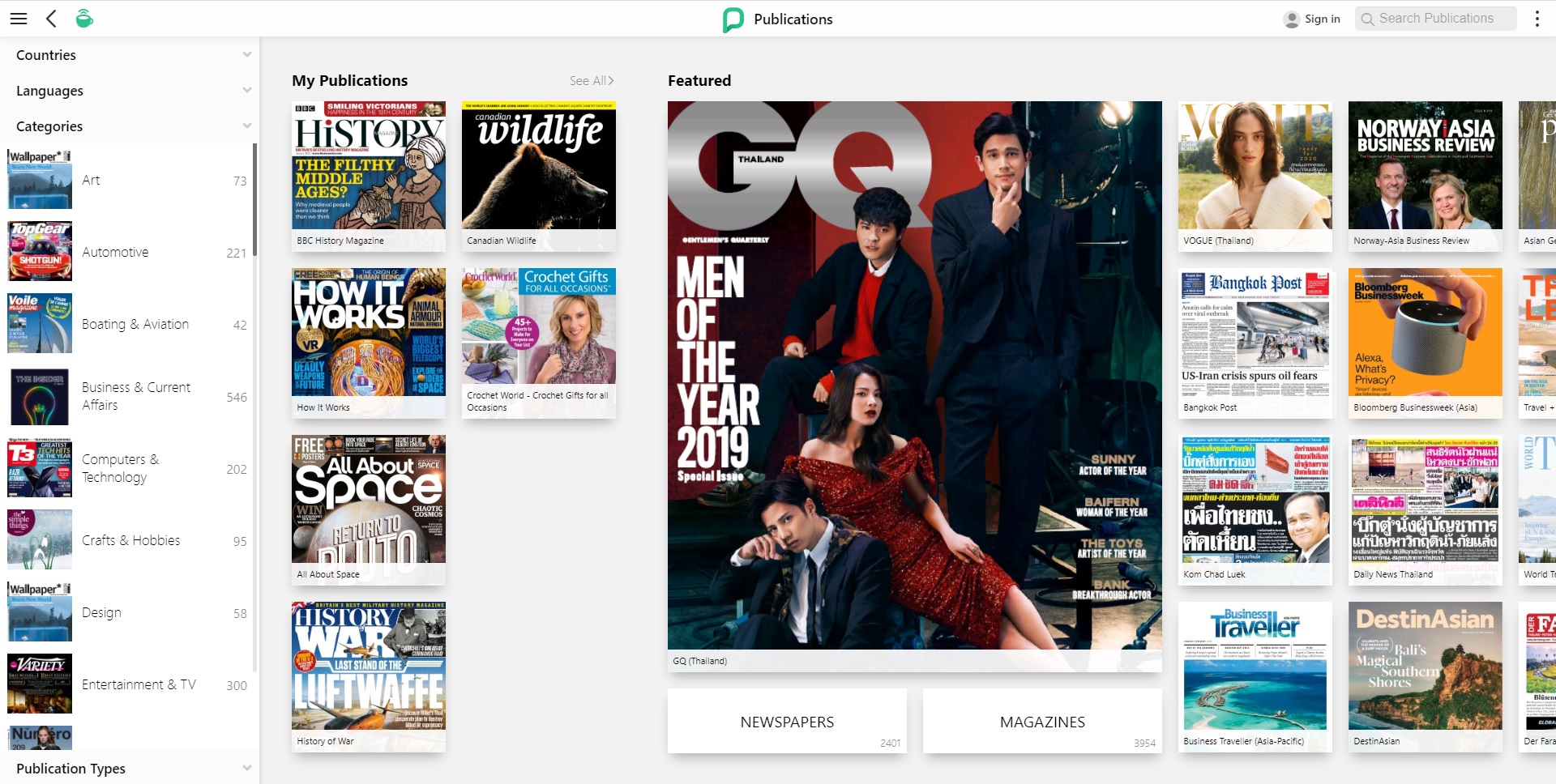Click the search magnifier icon
The height and width of the screenshot is (784, 1556).
pos(1367,19)
